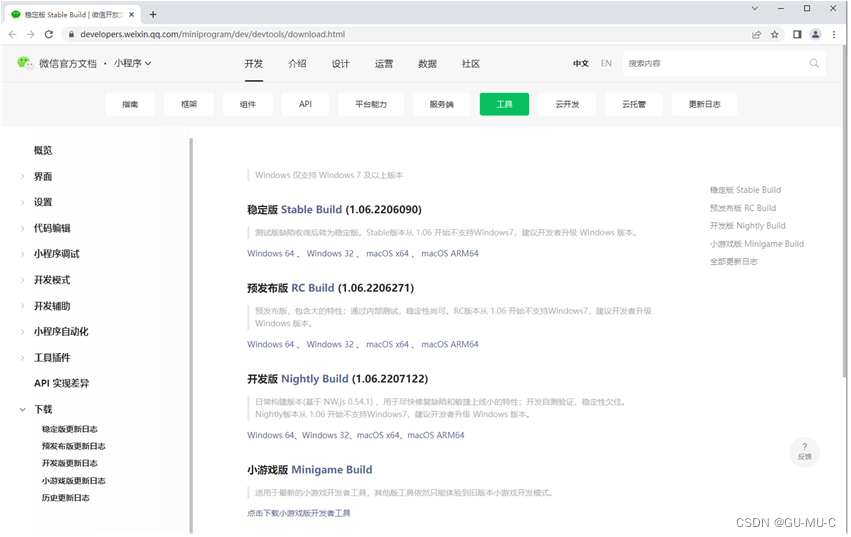
Task: Expand the 界面 sidebar section
Action: [22, 176]
